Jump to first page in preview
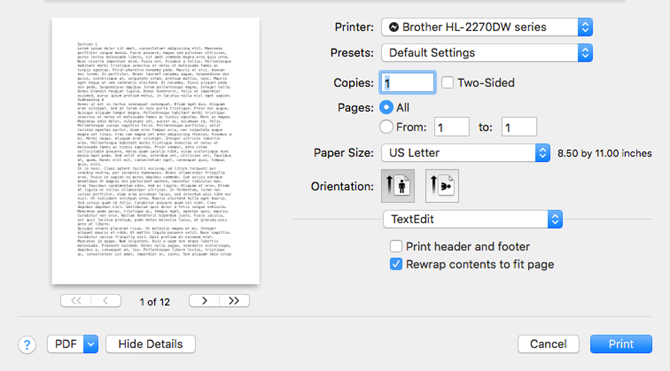 76,301
